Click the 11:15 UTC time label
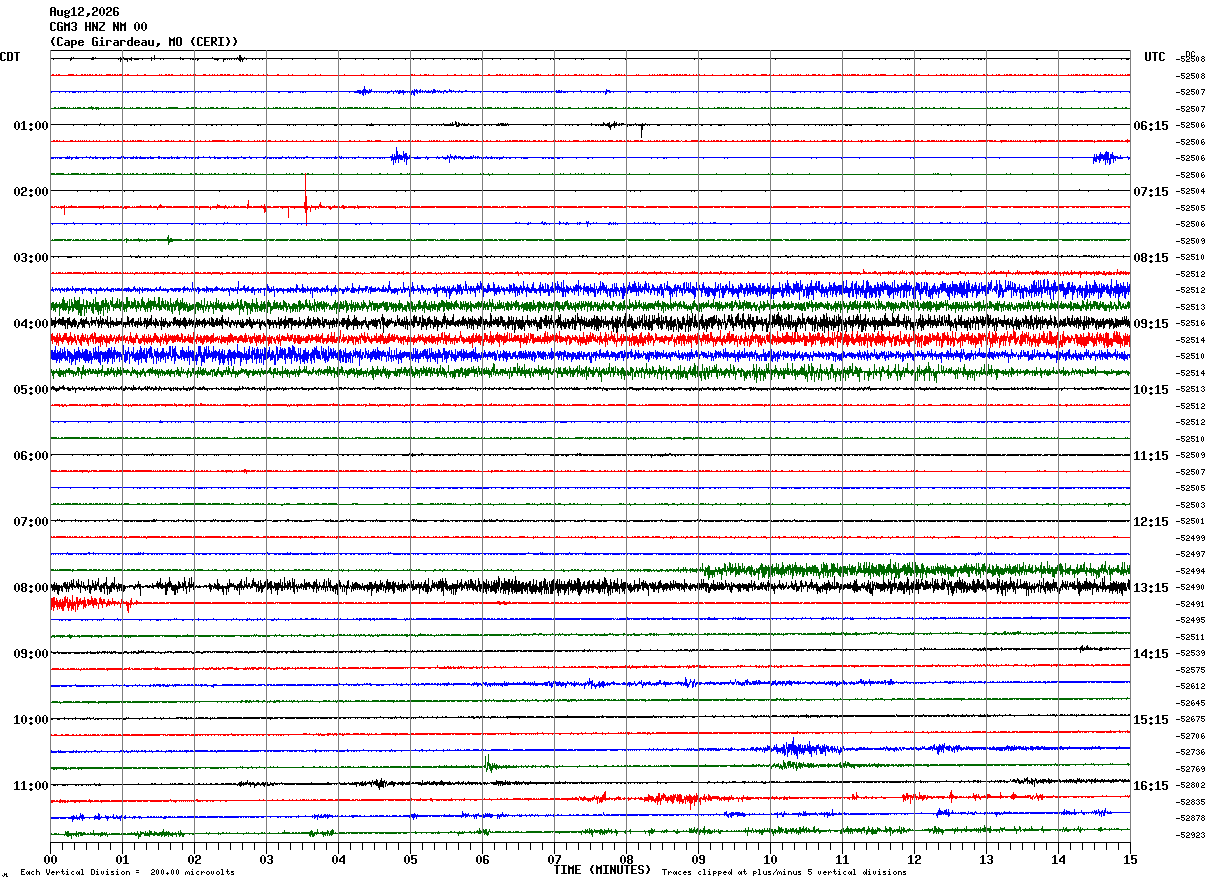 tap(1151, 455)
